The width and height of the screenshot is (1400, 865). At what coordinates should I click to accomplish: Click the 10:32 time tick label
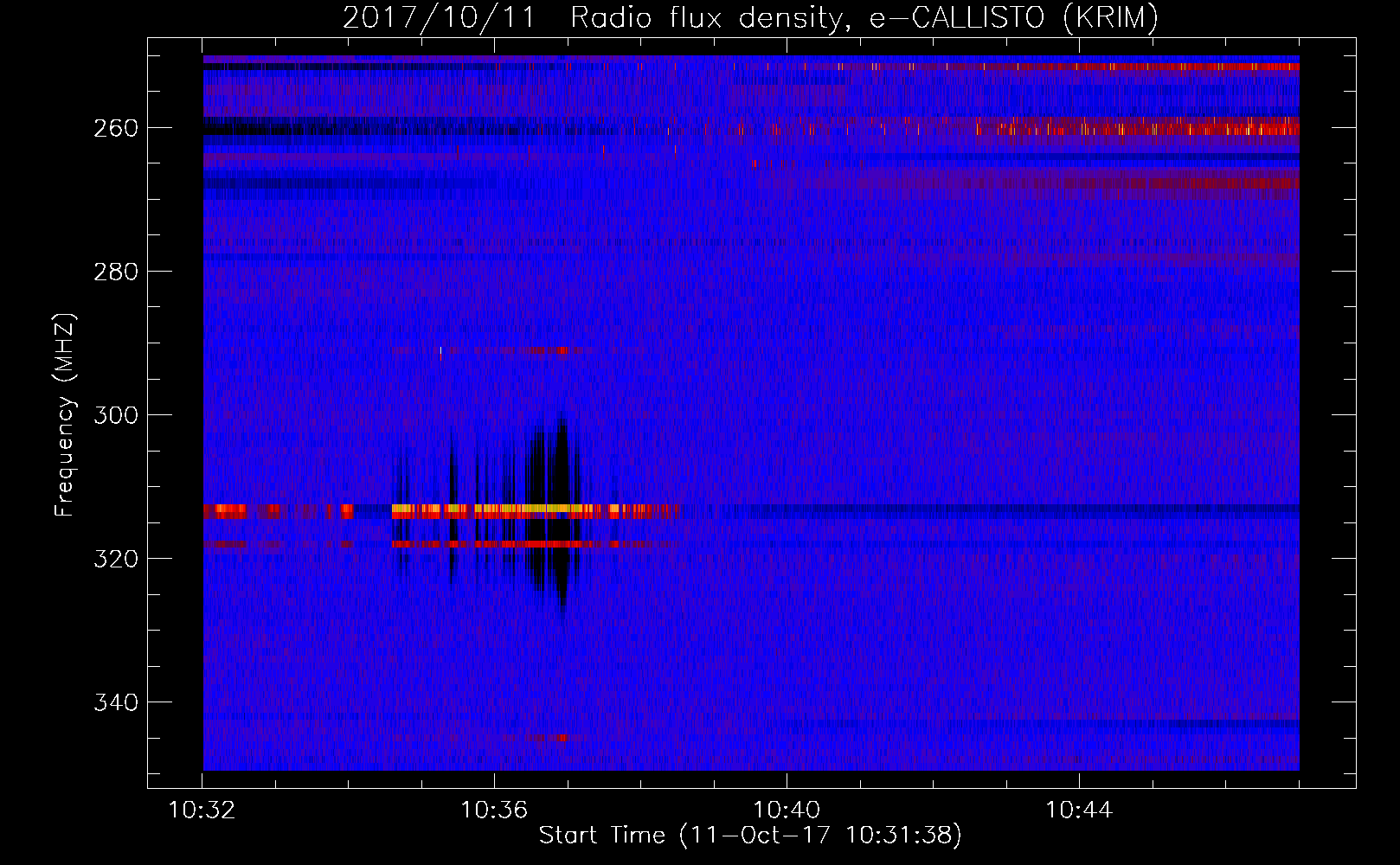[202, 811]
